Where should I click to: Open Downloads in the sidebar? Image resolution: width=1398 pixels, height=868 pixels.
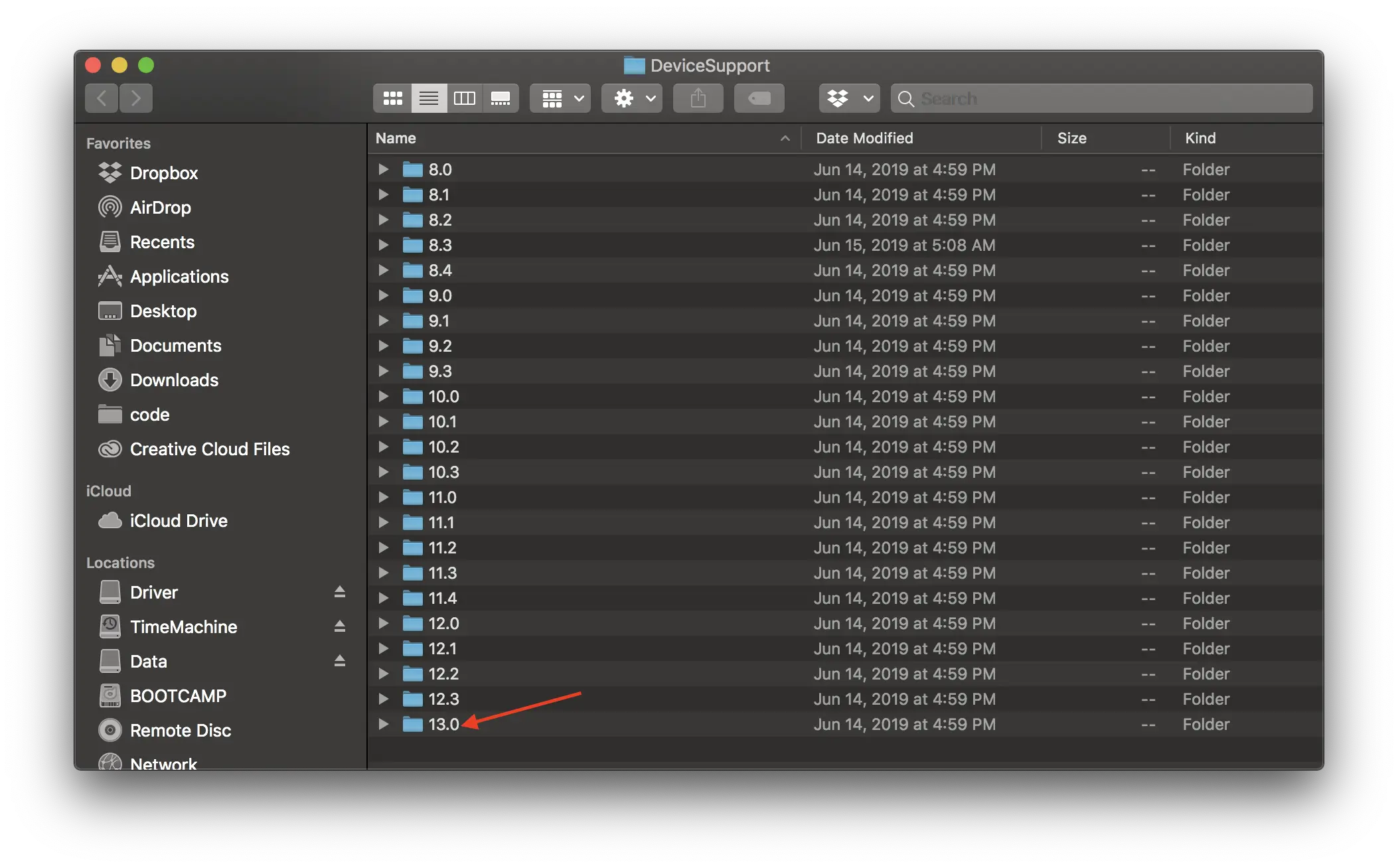(x=174, y=380)
